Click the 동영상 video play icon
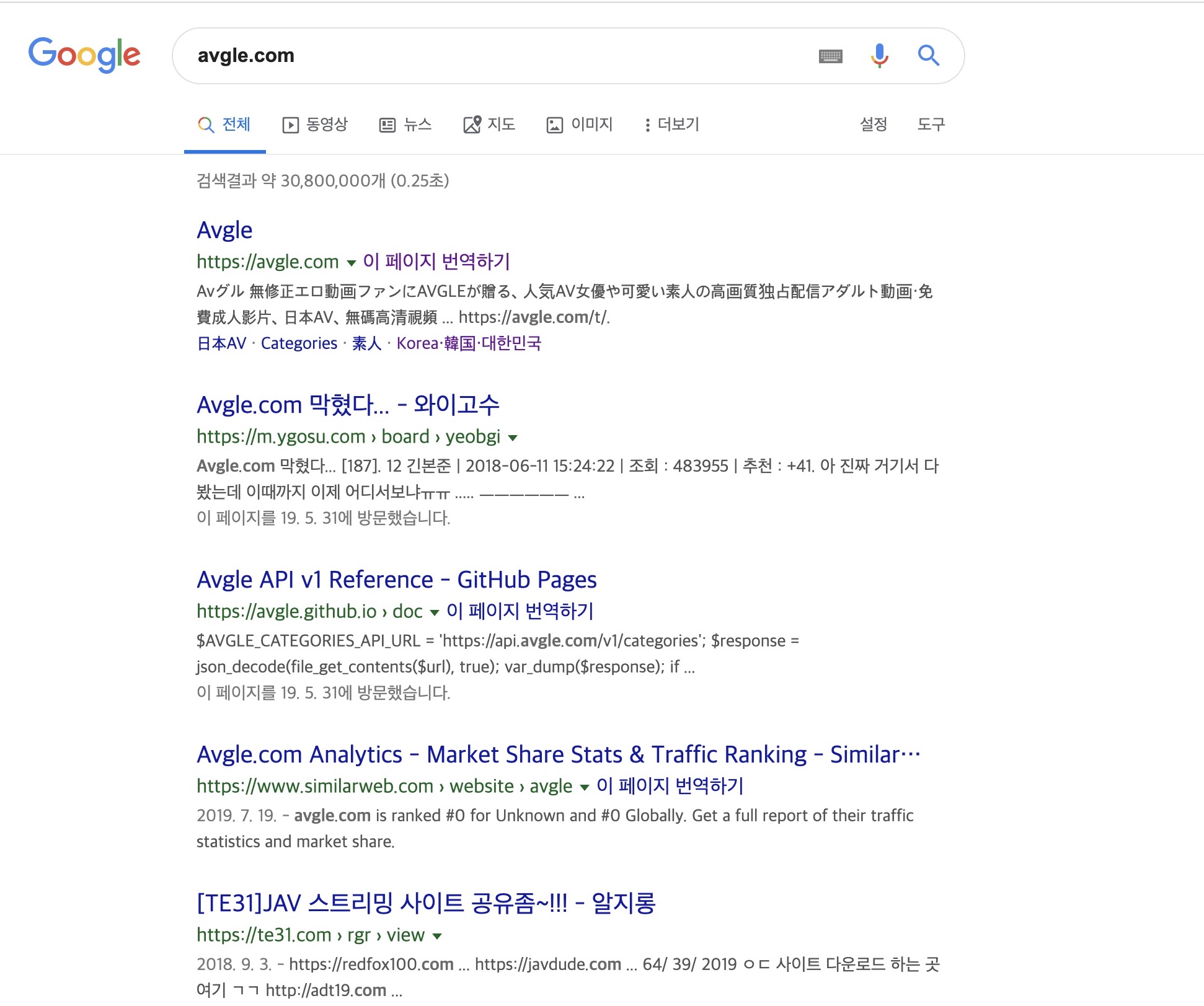 [x=290, y=125]
